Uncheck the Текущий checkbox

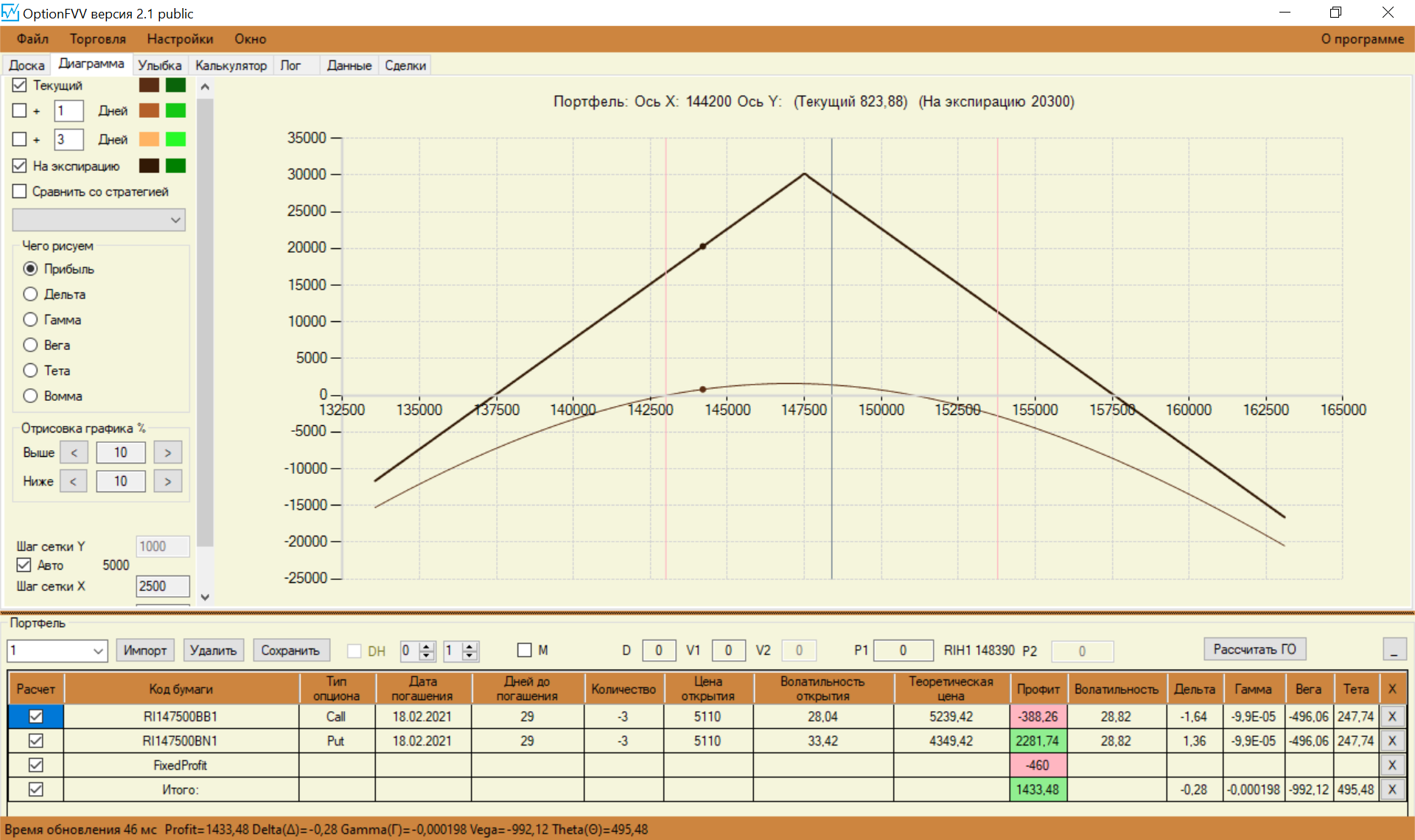20,85
